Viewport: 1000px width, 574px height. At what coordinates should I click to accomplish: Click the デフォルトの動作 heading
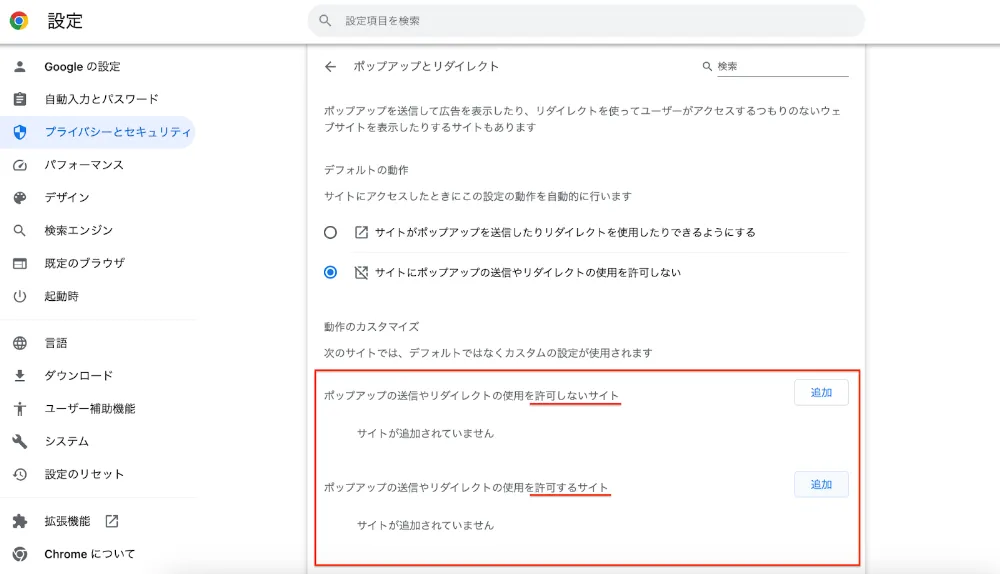(366, 170)
